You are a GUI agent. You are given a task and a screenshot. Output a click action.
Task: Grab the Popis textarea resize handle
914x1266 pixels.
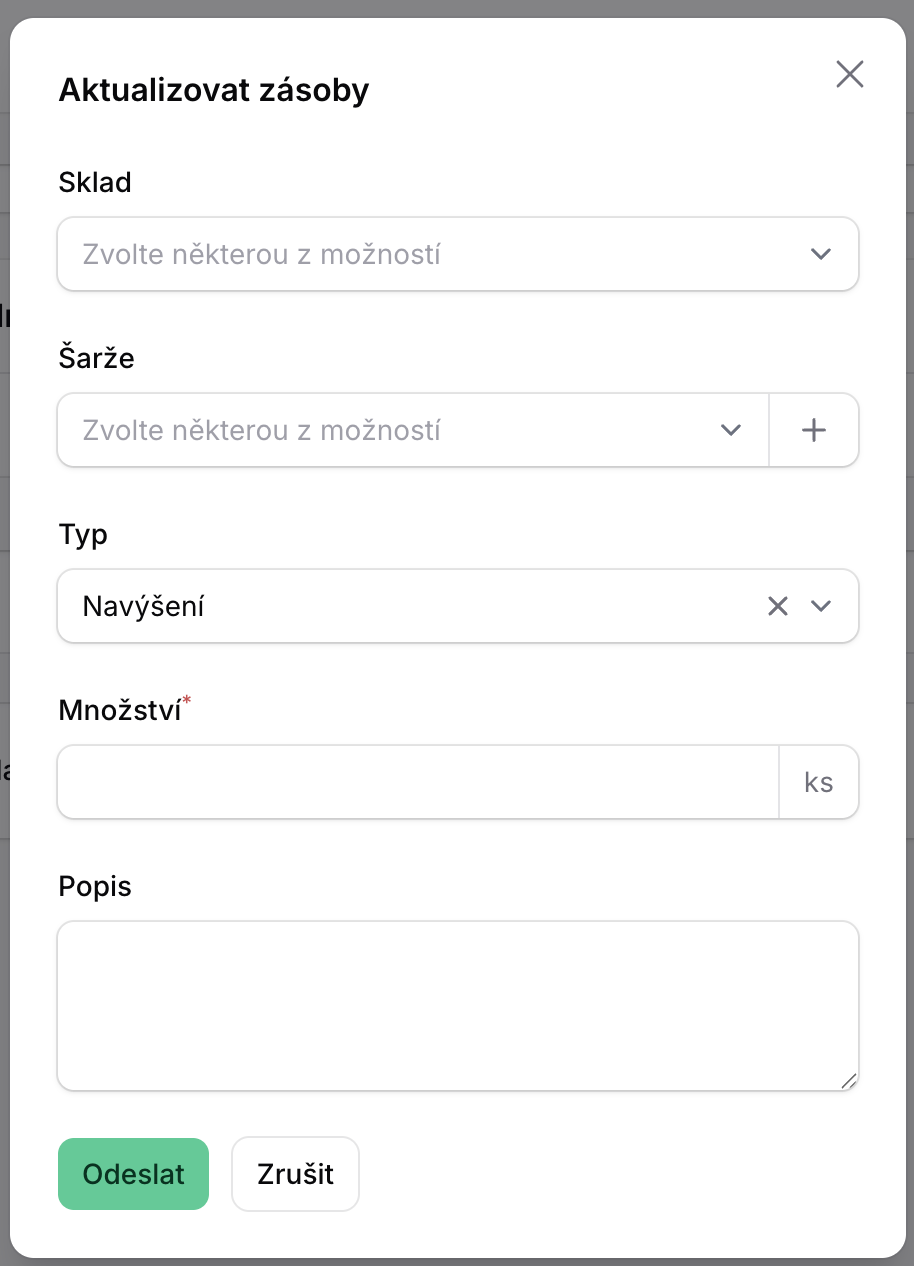[849, 1080]
